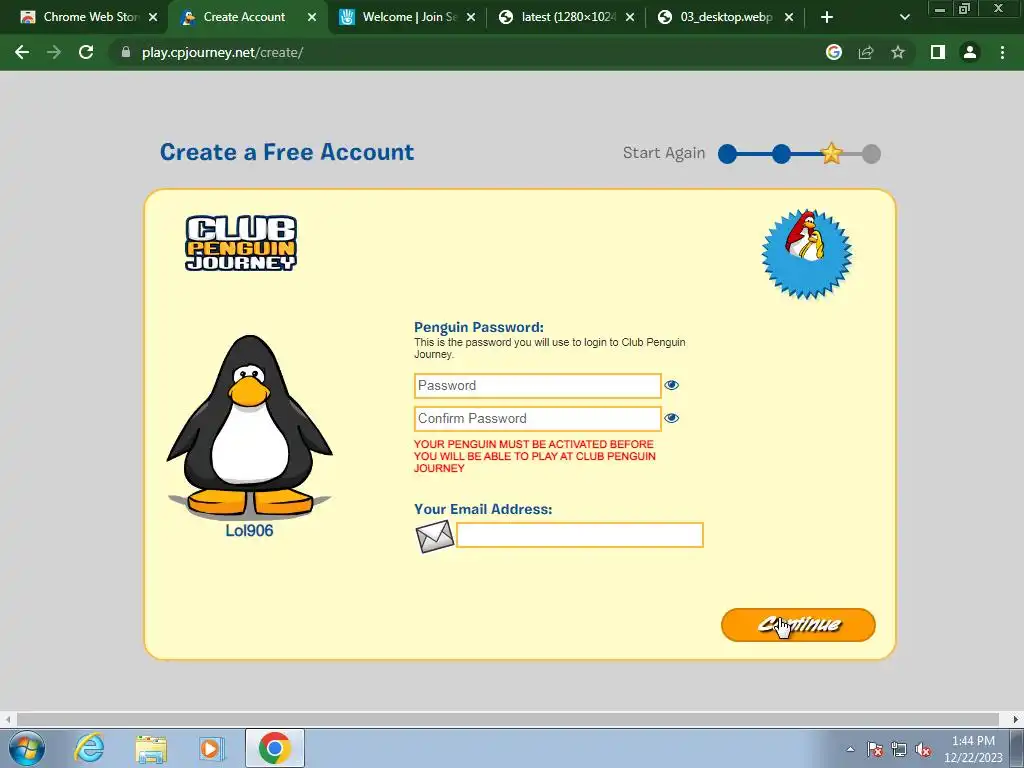Click the envelope email icon
Viewport: 1024px width, 768px height.
[435, 536]
